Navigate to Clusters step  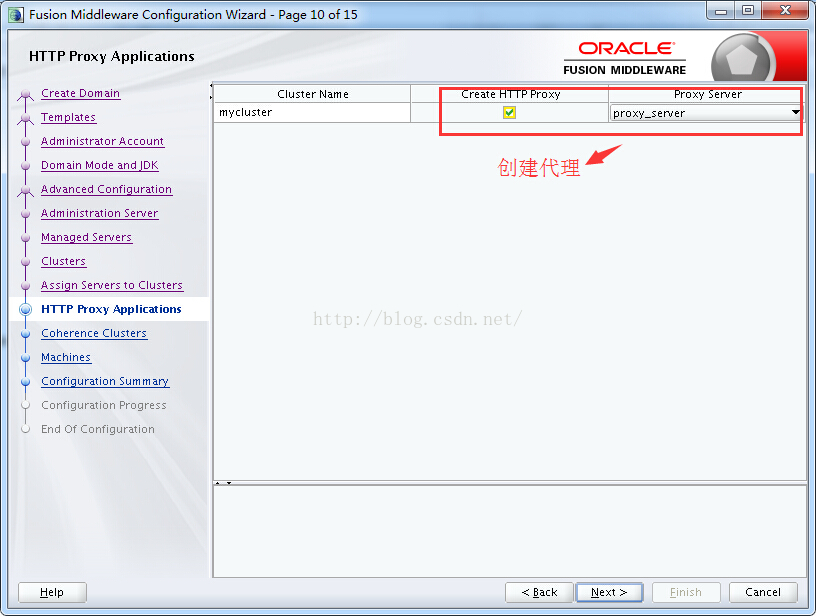click(63, 261)
